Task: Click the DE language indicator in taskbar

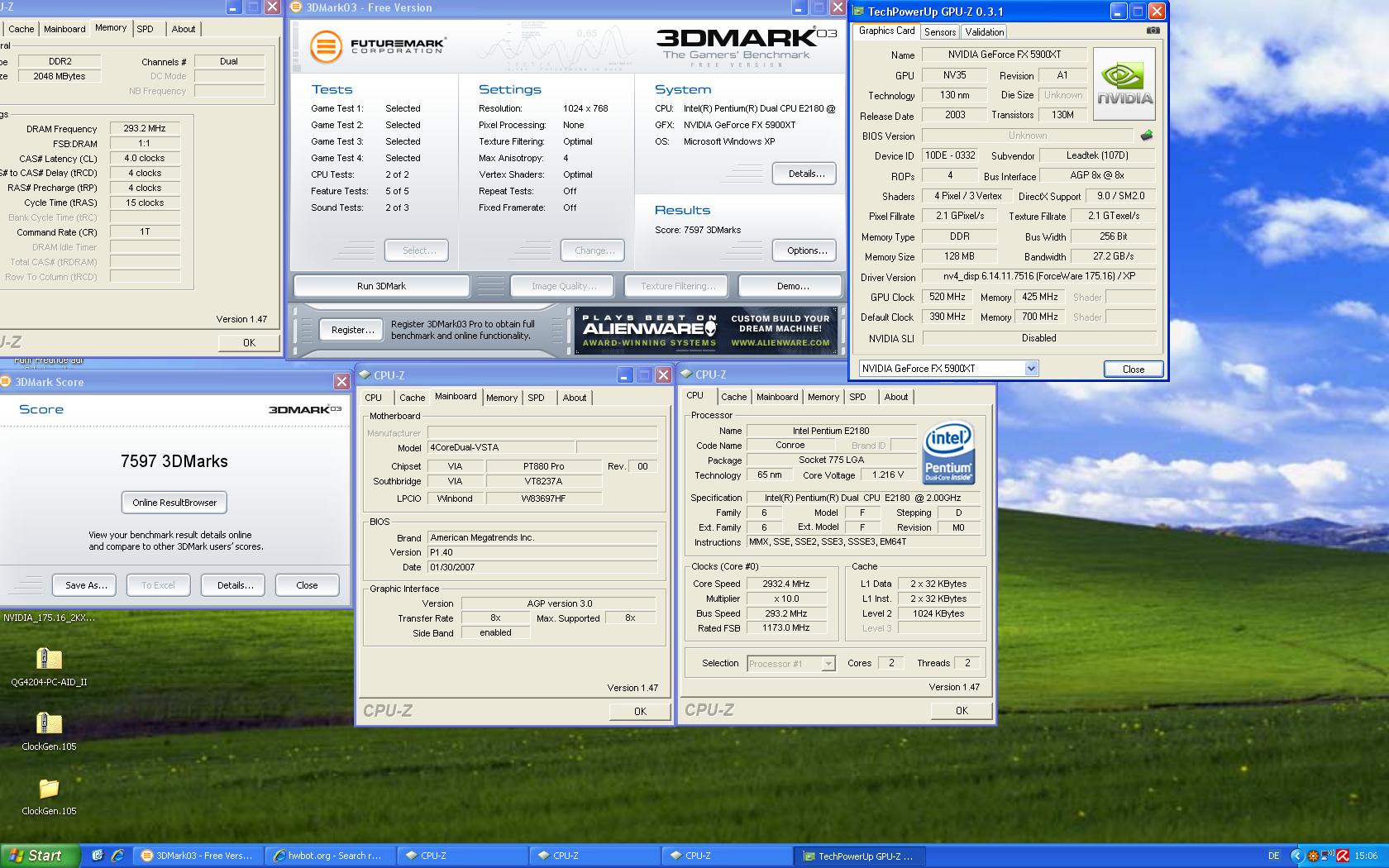Action: click(1274, 856)
